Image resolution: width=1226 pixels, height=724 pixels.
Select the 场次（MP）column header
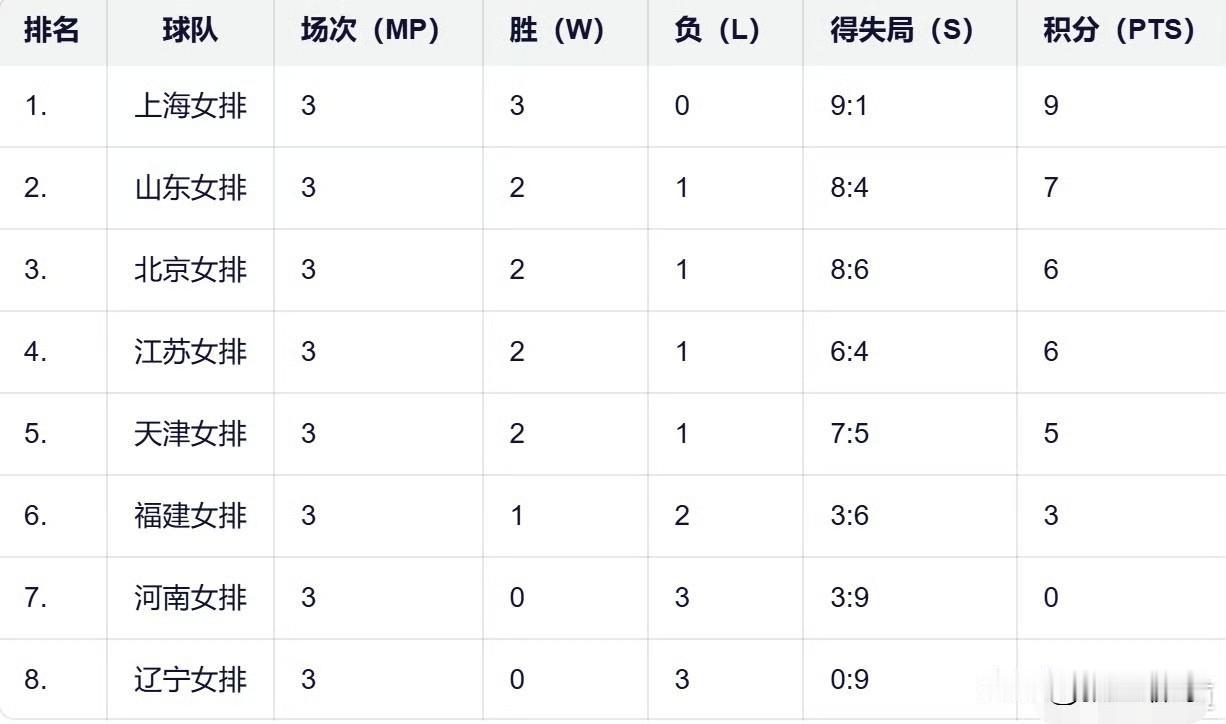[370, 30]
